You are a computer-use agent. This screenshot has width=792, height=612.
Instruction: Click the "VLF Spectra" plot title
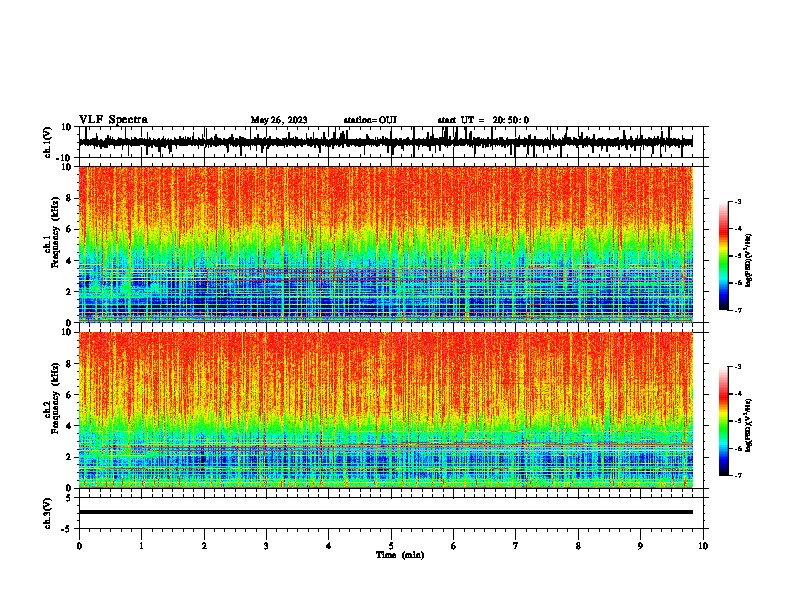113,120
